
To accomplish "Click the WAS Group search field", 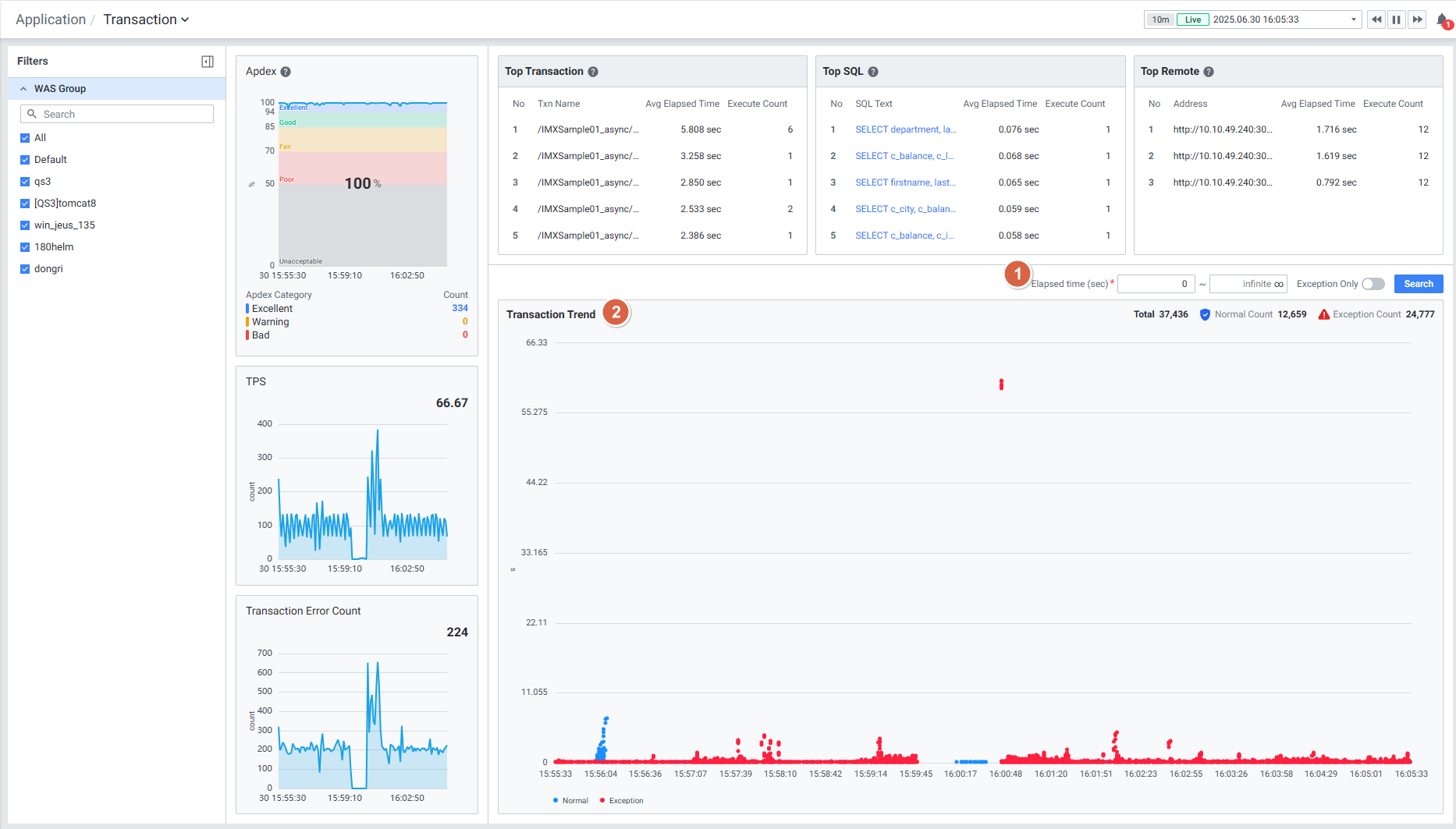I will [117, 114].
